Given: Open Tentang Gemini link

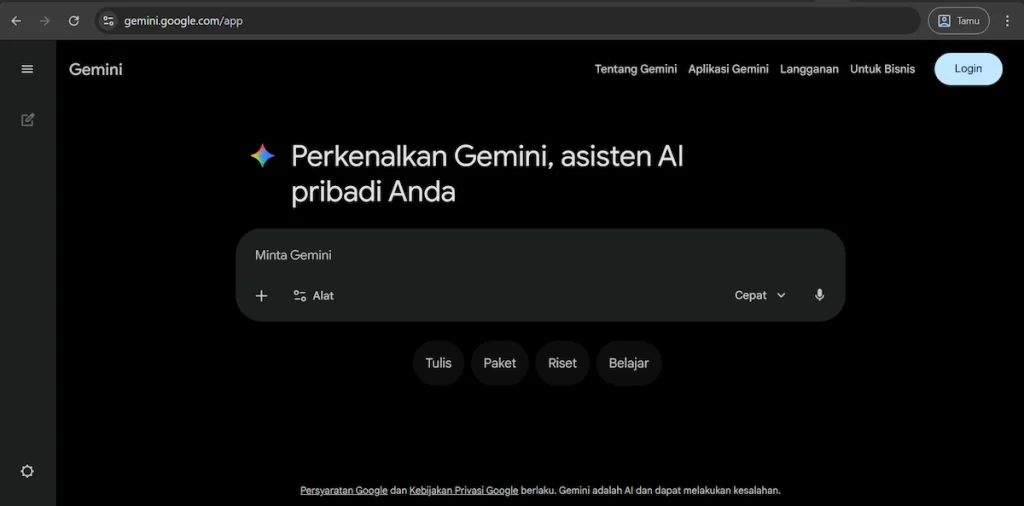Looking at the screenshot, I should [635, 69].
